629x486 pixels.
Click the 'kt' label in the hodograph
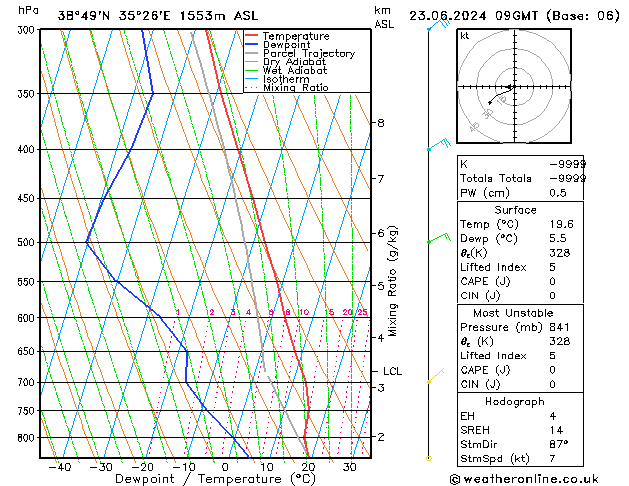coord(465,35)
